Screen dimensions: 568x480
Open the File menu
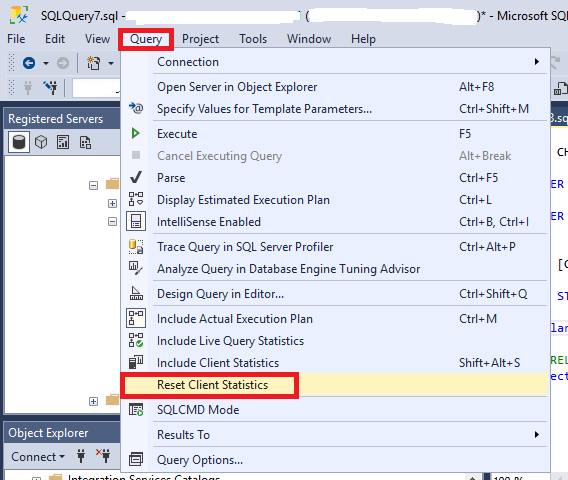tap(16, 39)
